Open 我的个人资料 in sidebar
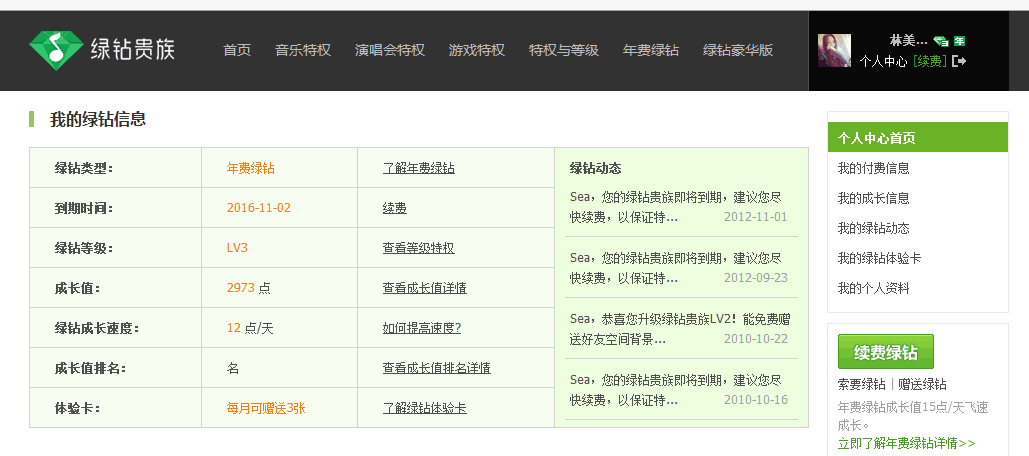Screen dimensions: 1029x456 coord(873,288)
